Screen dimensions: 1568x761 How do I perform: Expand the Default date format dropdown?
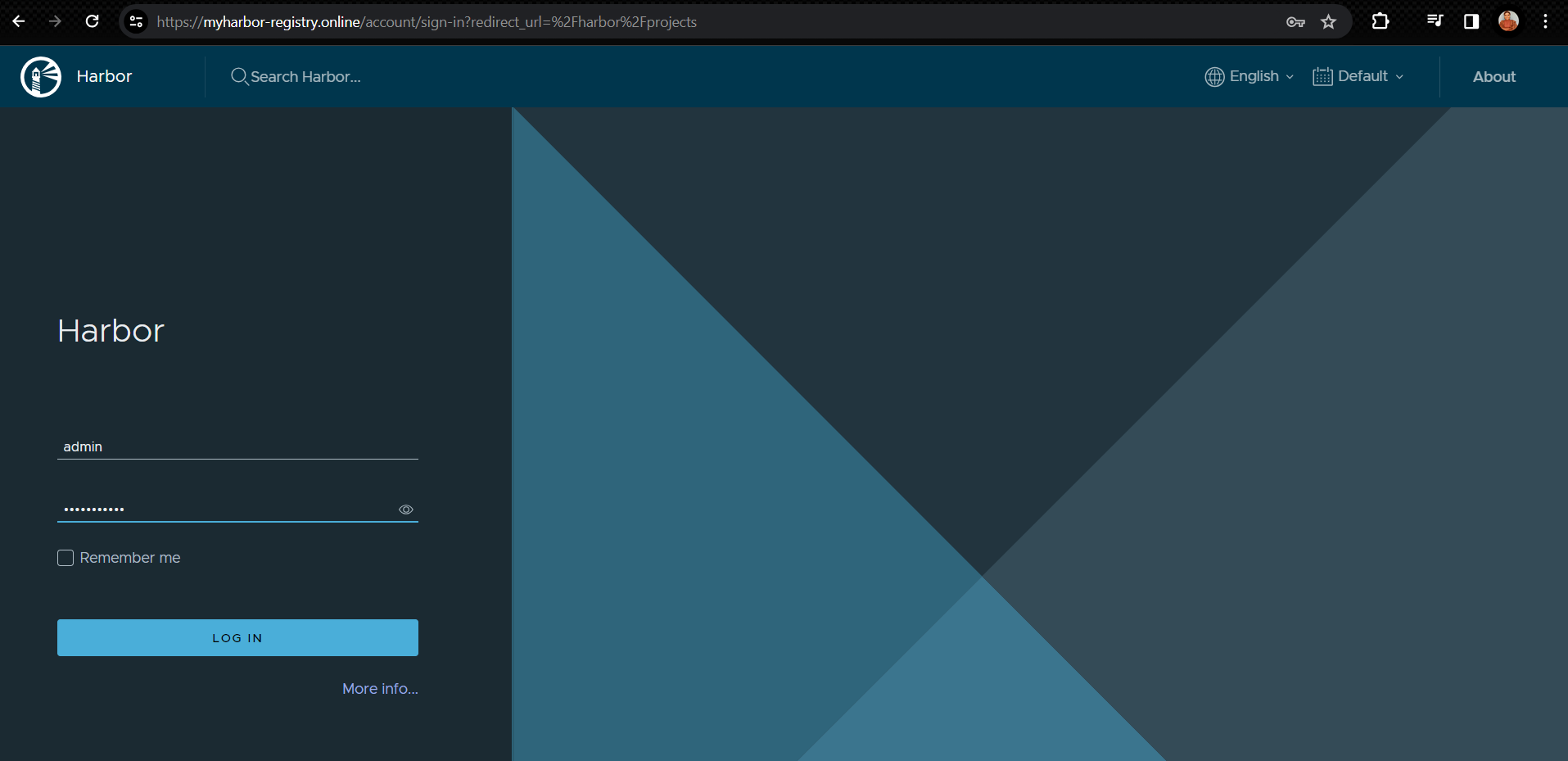tap(1358, 76)
